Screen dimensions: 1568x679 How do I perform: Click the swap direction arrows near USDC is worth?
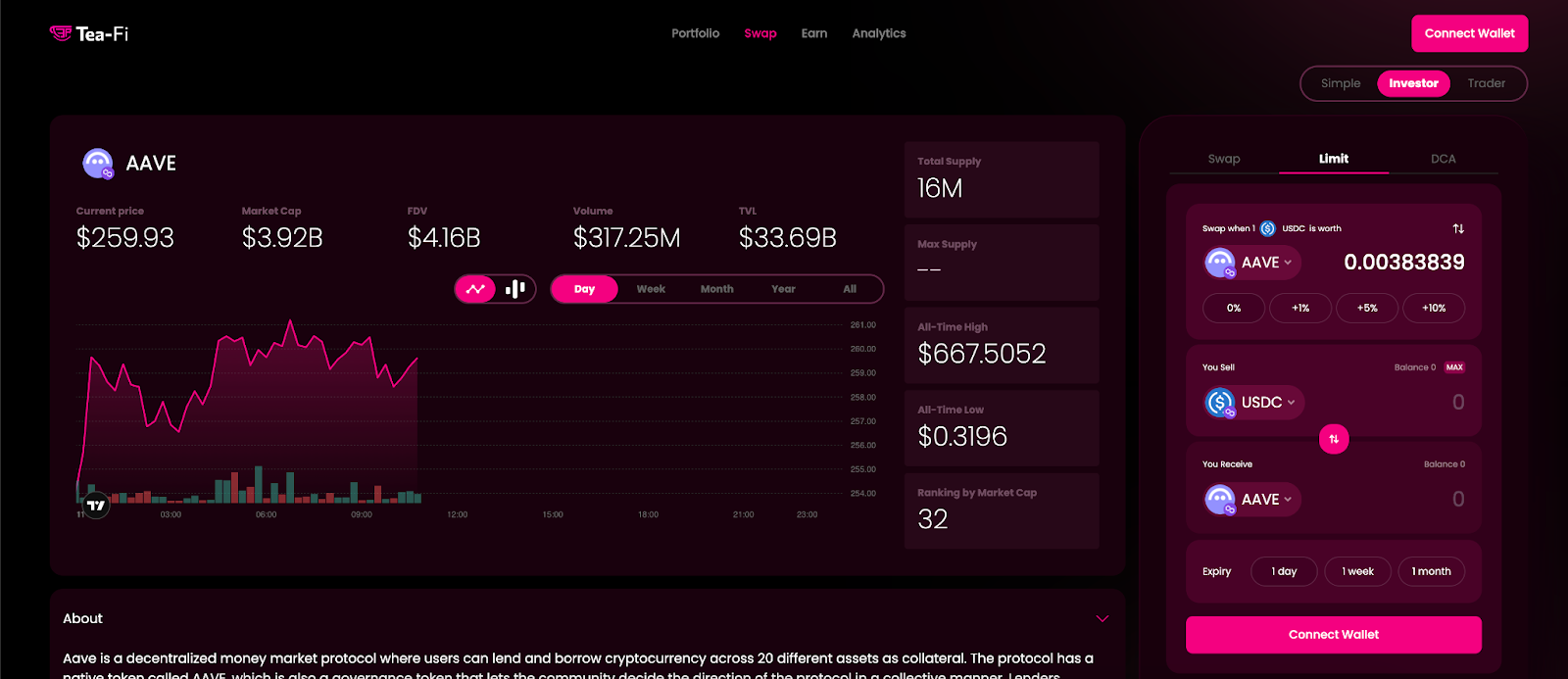[1458, 228]
